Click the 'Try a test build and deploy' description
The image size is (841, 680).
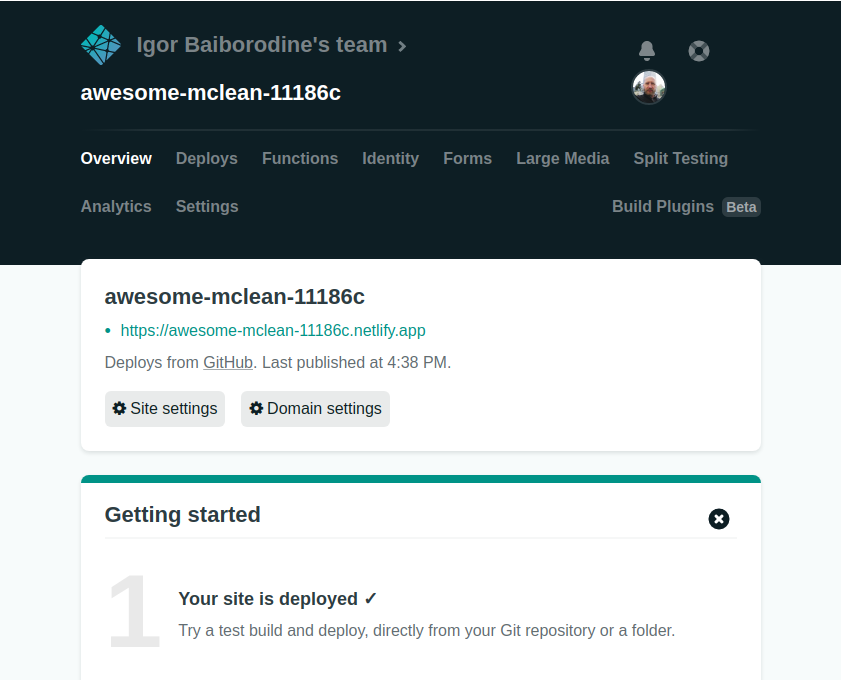coord(426,630)
